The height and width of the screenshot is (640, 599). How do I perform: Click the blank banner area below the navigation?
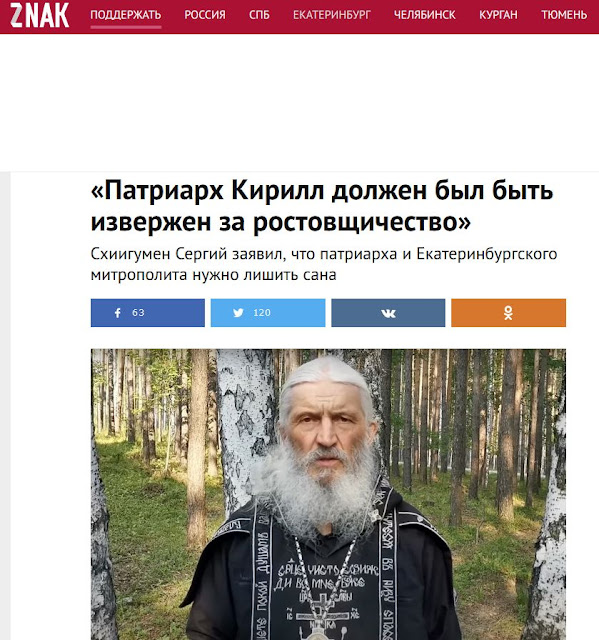300,102
